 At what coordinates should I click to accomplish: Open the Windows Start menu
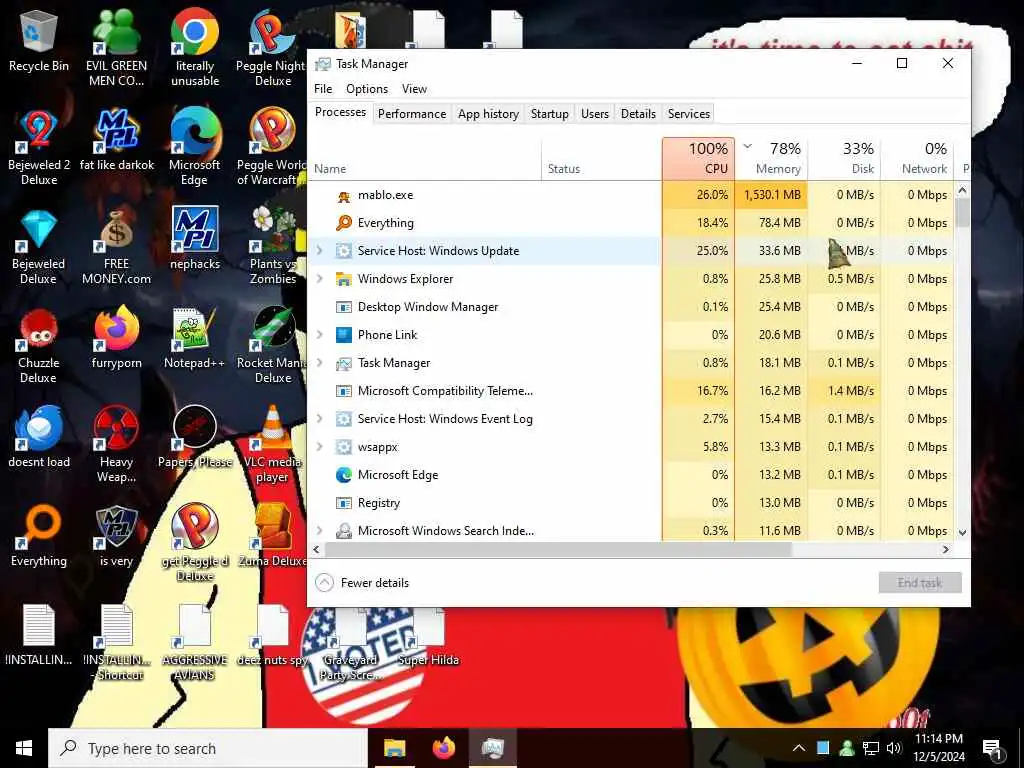click(x=24, y=748)
